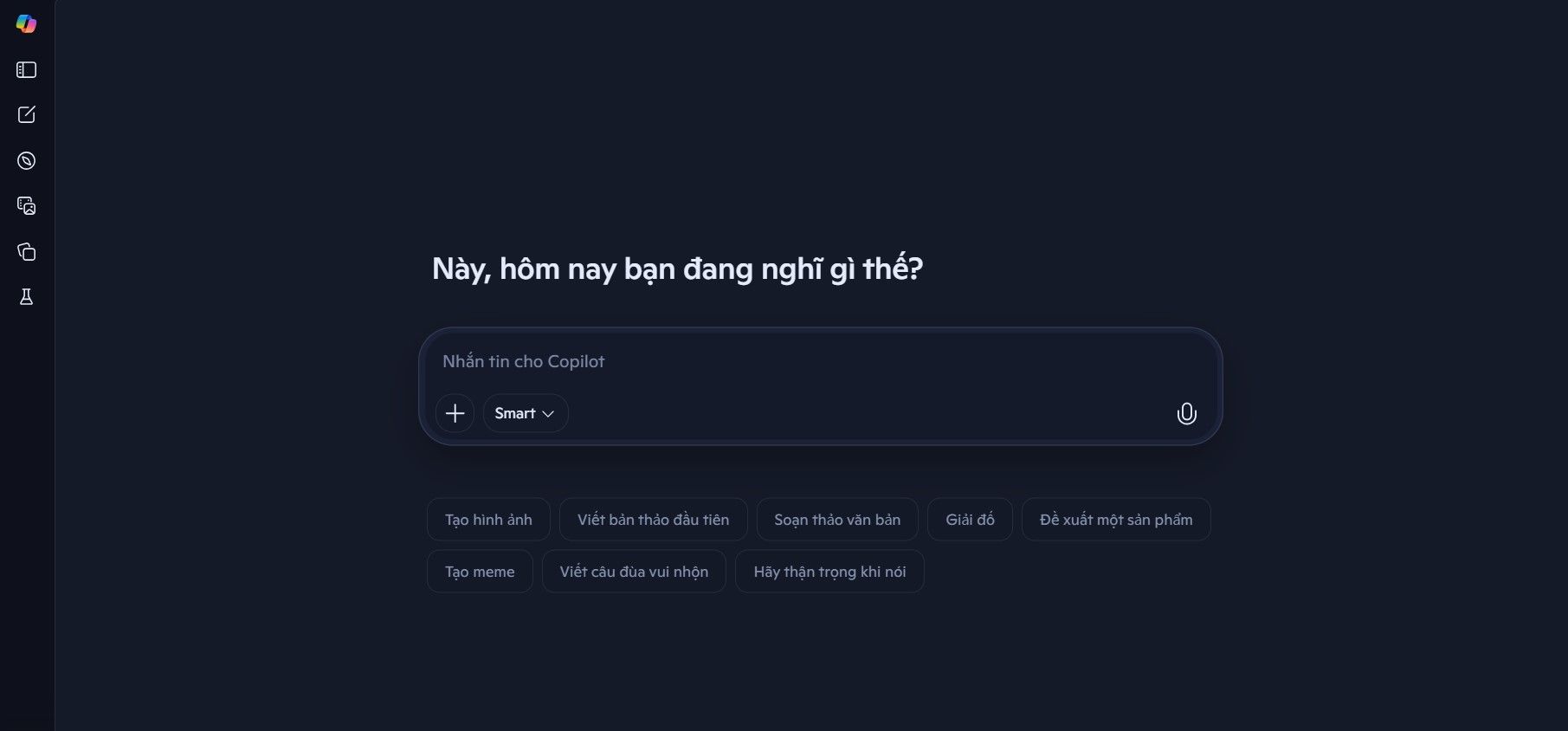Choose Đề xuất một sản phẩm
The width and height of the screenshot is (1568, 731).
click(x=1115, y=520)
